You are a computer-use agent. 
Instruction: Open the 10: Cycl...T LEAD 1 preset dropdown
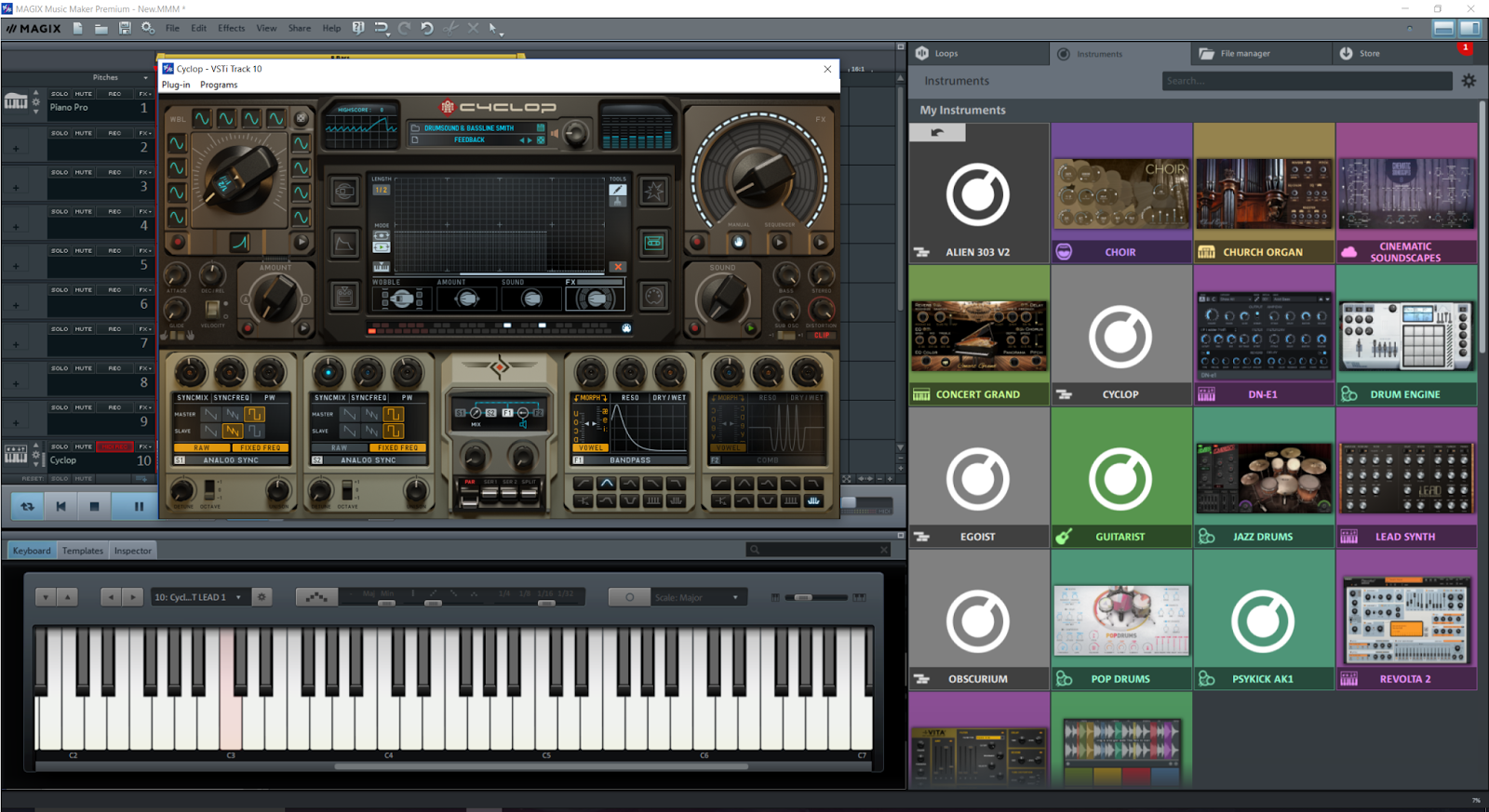pyautogui.click(x=198, y=597)
